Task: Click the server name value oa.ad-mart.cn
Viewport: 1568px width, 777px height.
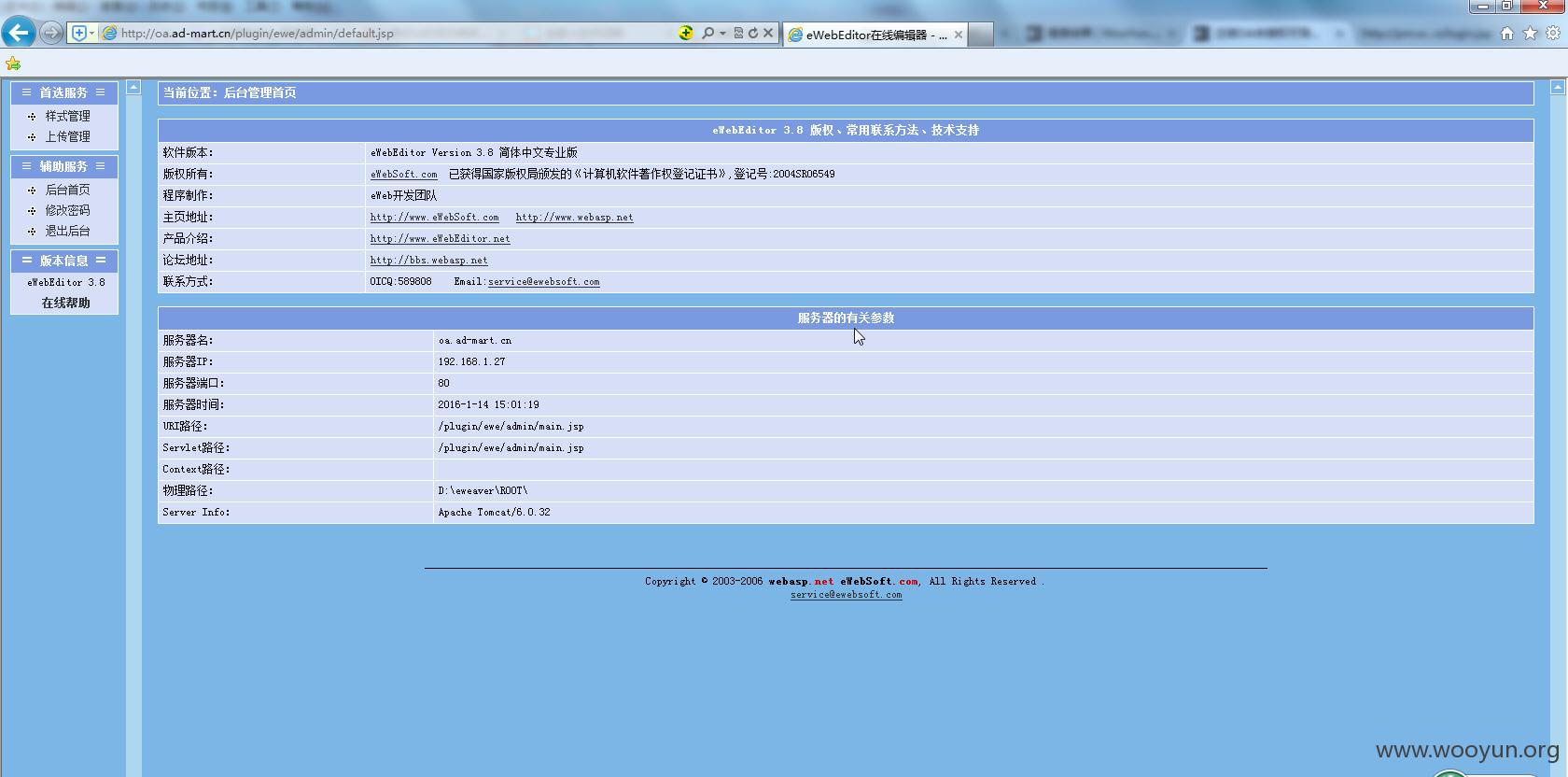Action: pos(474,340)
